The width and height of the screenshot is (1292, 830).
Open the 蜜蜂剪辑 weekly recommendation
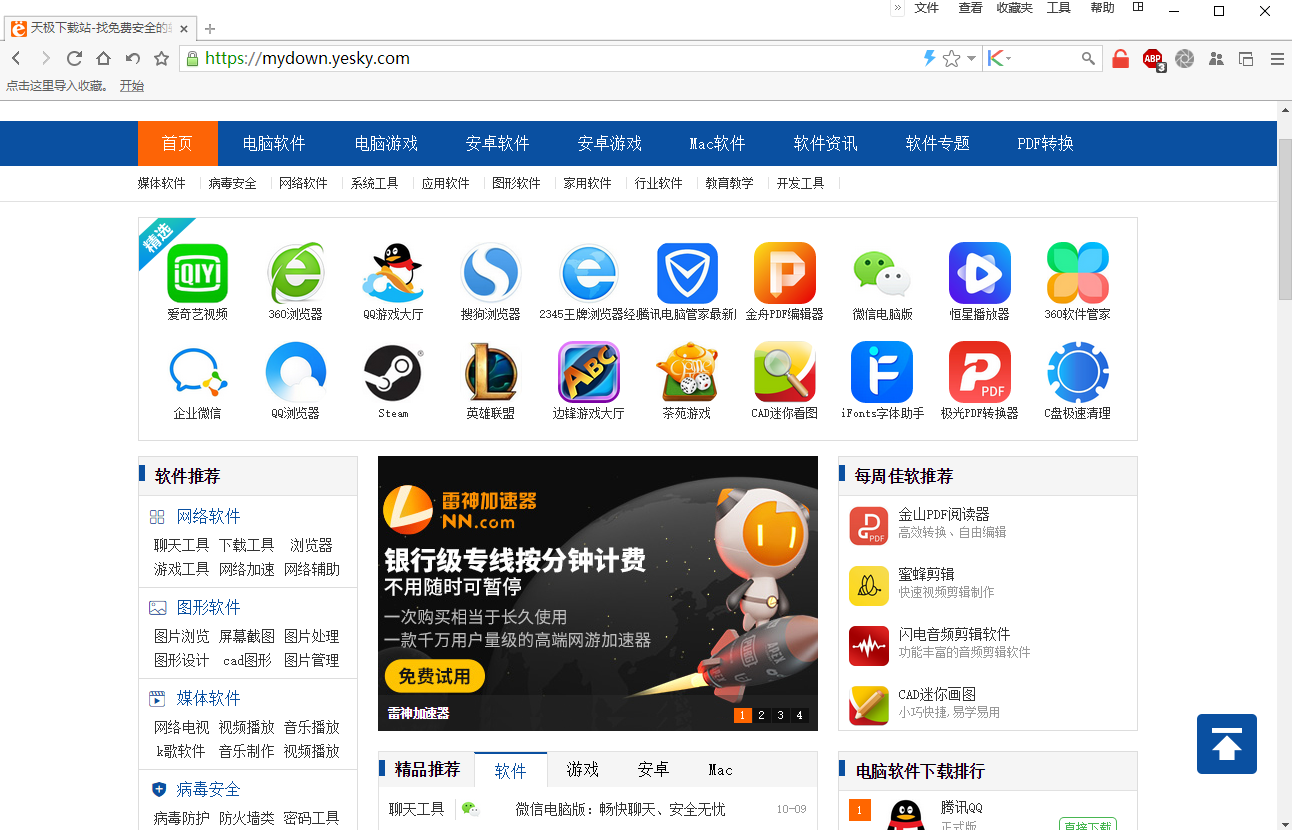[926, 574]
